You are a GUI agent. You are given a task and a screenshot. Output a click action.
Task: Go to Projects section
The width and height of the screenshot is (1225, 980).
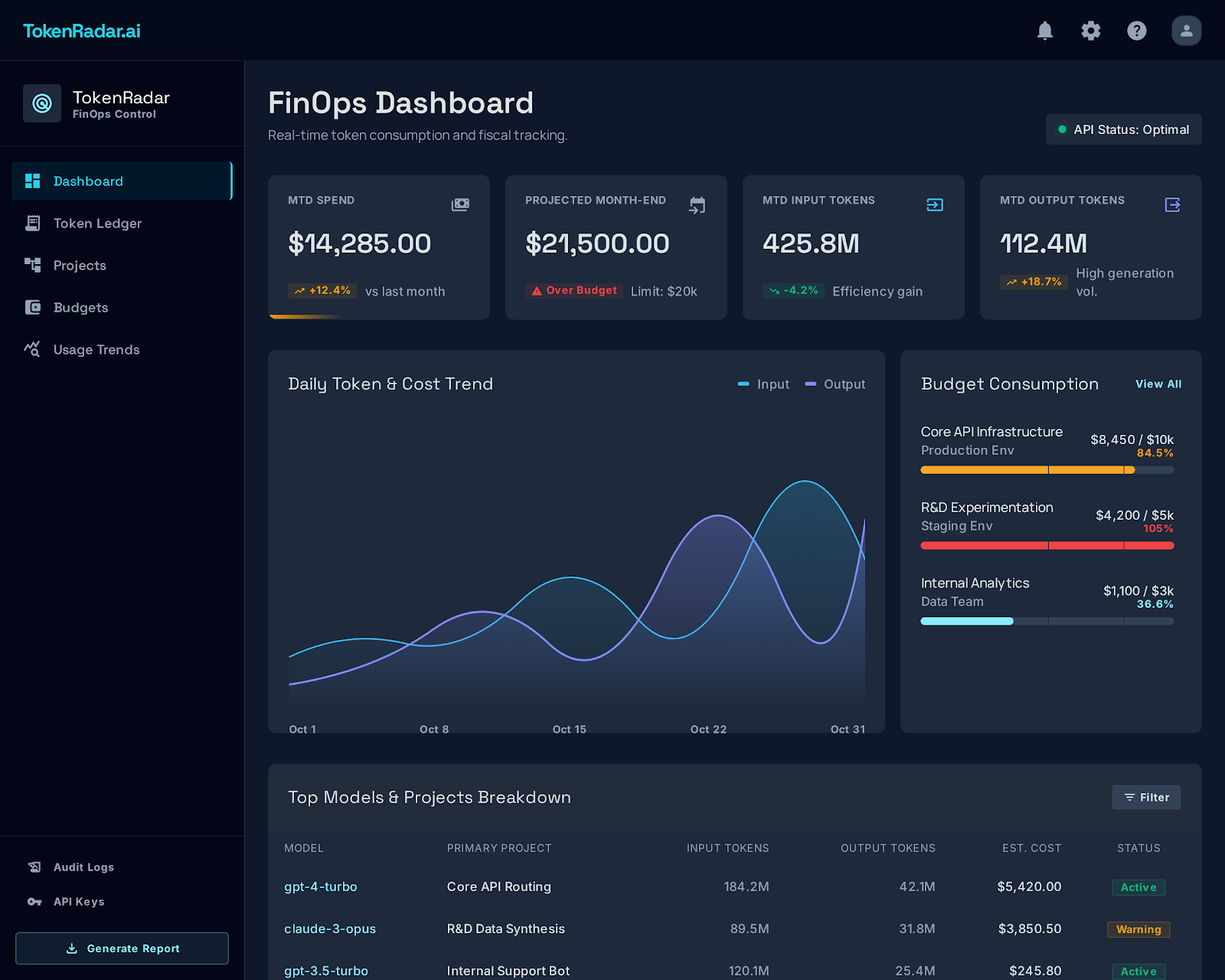(x=122, y=265)
